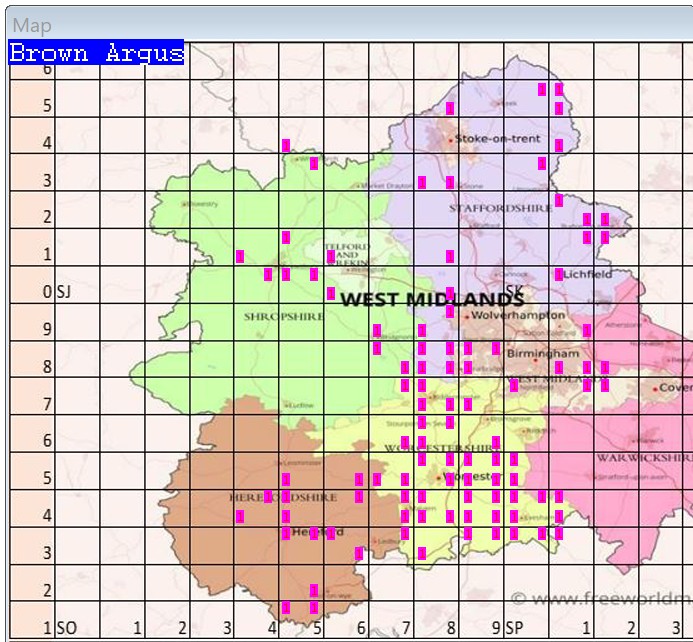
Task: Click the freeworldmaps copyright watermark
Action: coord(600,599)
